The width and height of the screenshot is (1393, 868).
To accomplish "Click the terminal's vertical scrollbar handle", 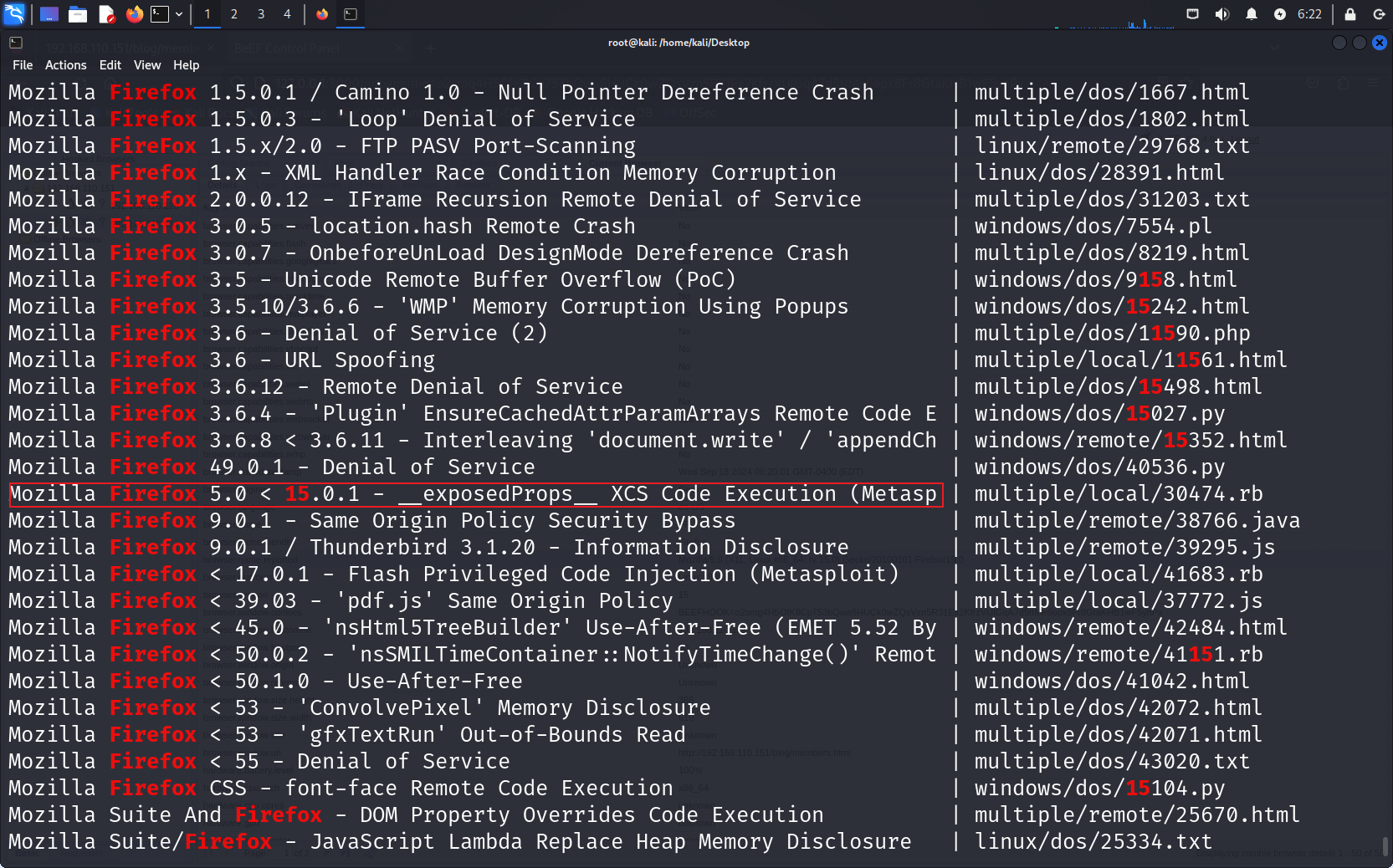I will pyautogui.click(x=1385, y=846).
